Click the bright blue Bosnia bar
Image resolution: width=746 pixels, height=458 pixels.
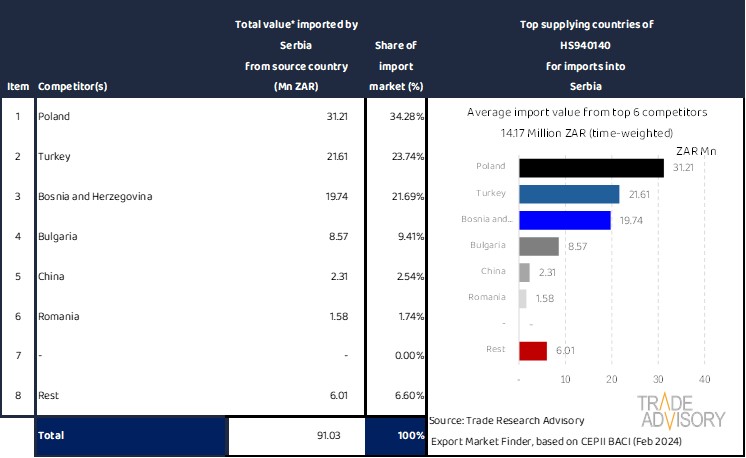pos(564,220)
